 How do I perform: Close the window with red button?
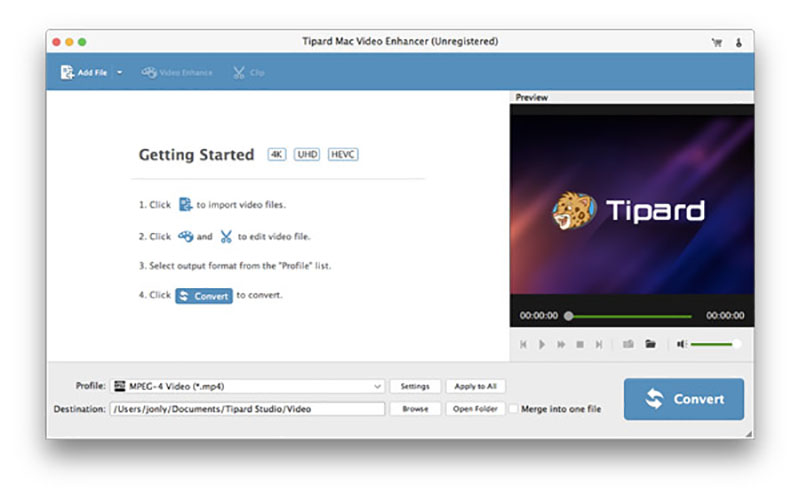[x=56, y=42]
